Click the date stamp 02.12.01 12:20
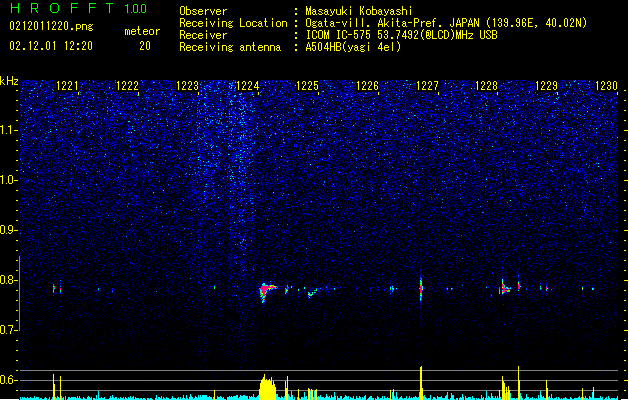Viewport: 629px width, 400px height. pos(51,46)
